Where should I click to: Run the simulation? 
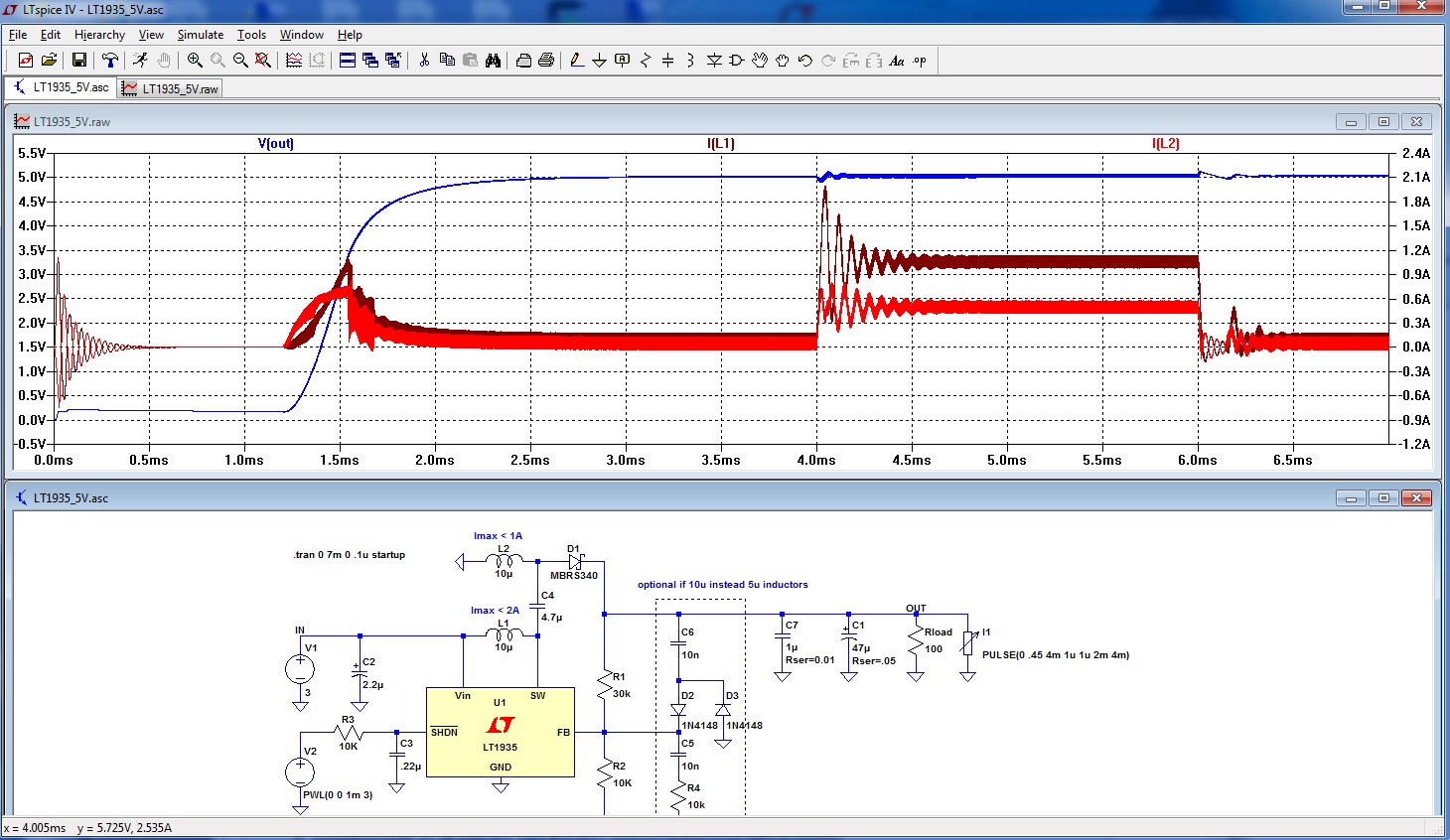139,60
